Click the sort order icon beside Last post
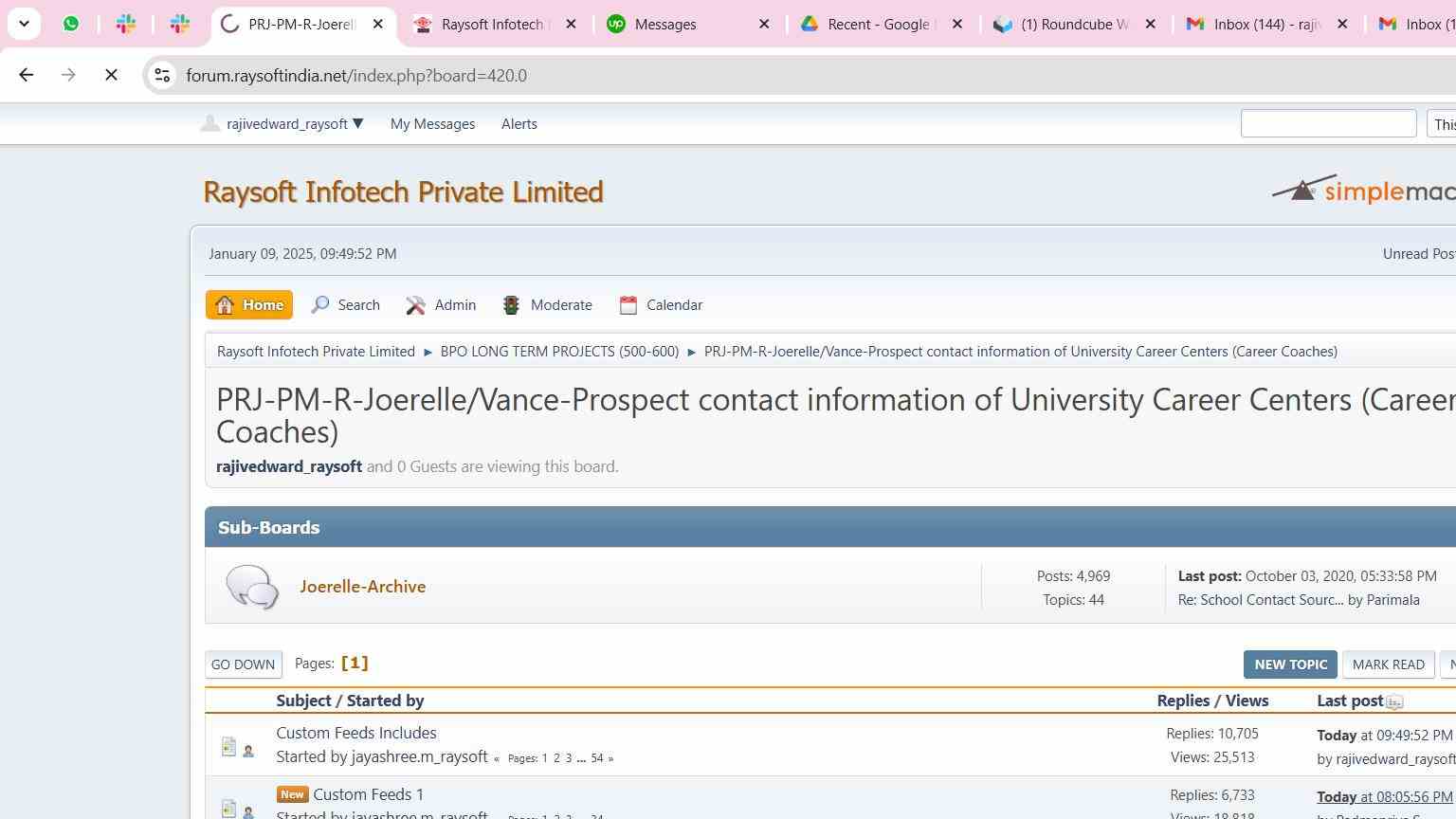The width and height of the screenshot is (1456, 819). [1394, 702]
